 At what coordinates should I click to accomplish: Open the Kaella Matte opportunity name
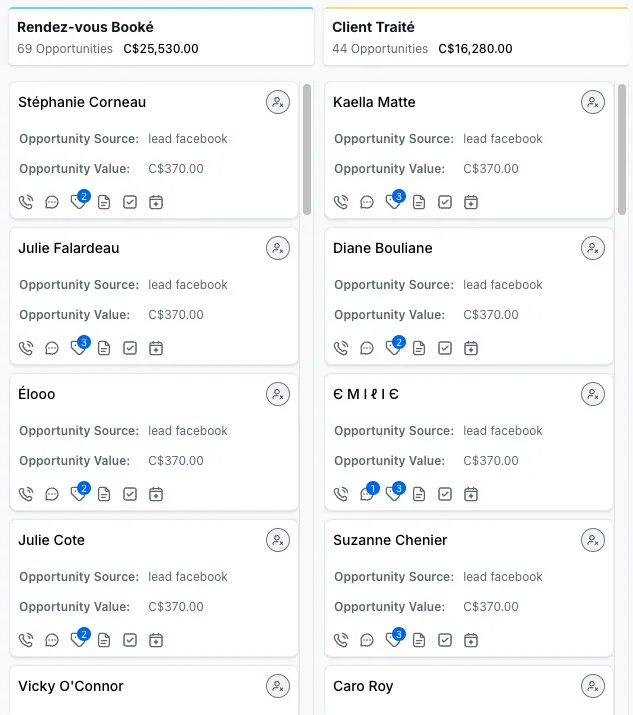click(374, 102)
